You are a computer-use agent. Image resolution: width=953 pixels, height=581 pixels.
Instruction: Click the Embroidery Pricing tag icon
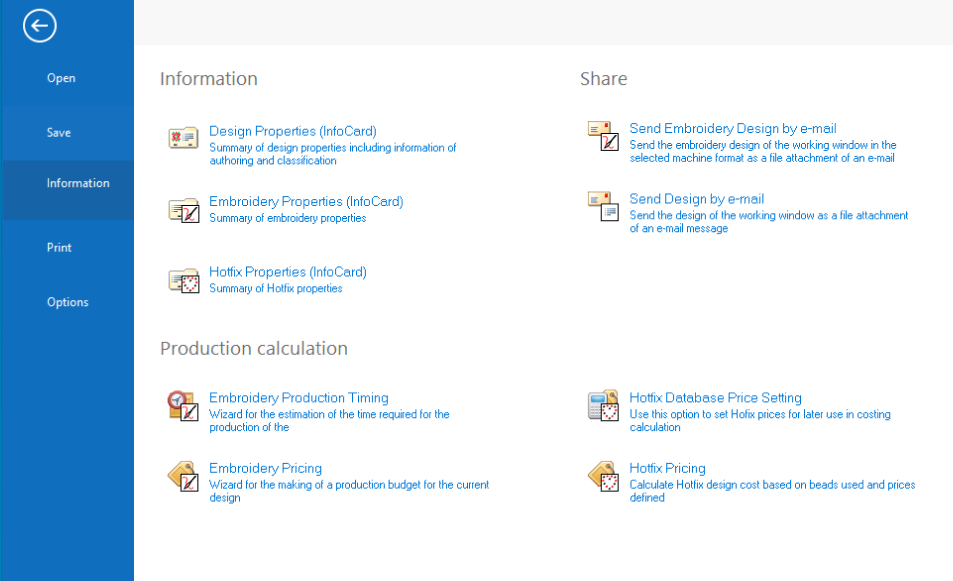183,477
